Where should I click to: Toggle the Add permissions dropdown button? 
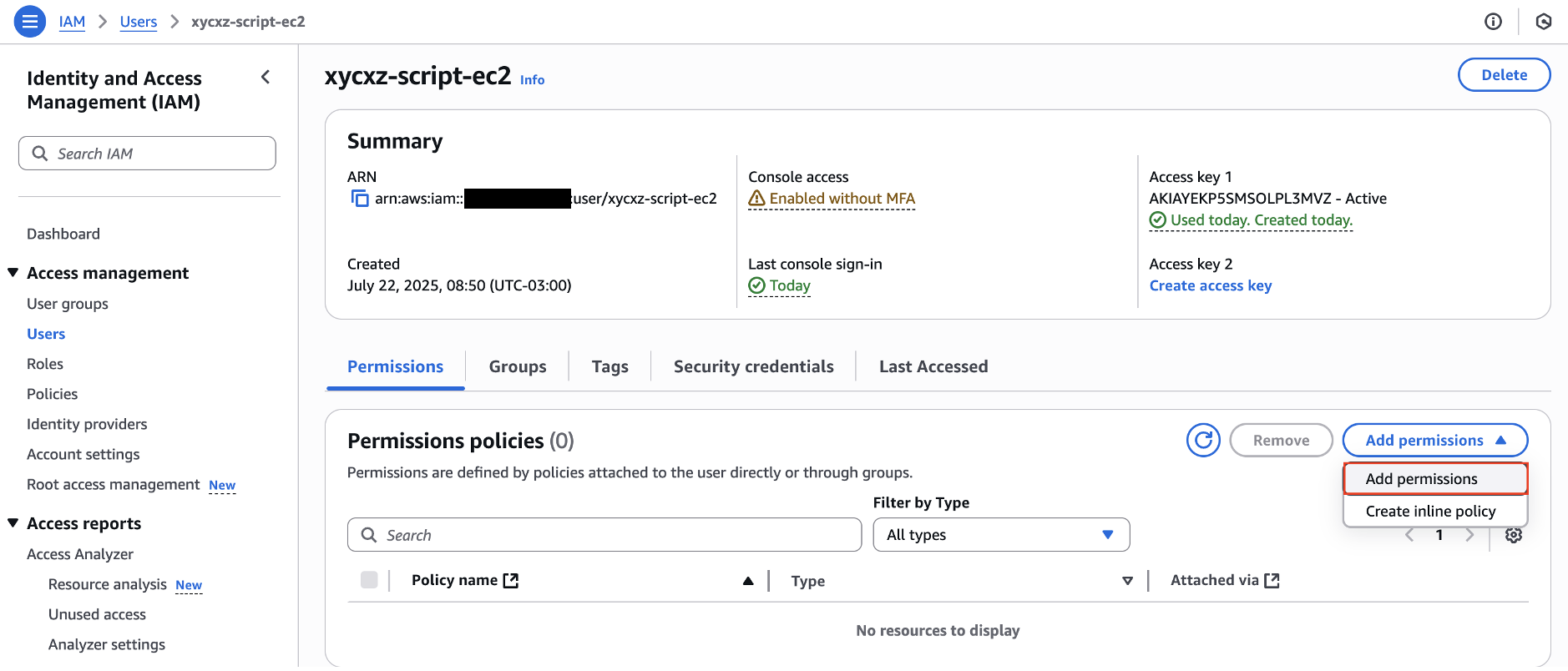pos(1435,441)
